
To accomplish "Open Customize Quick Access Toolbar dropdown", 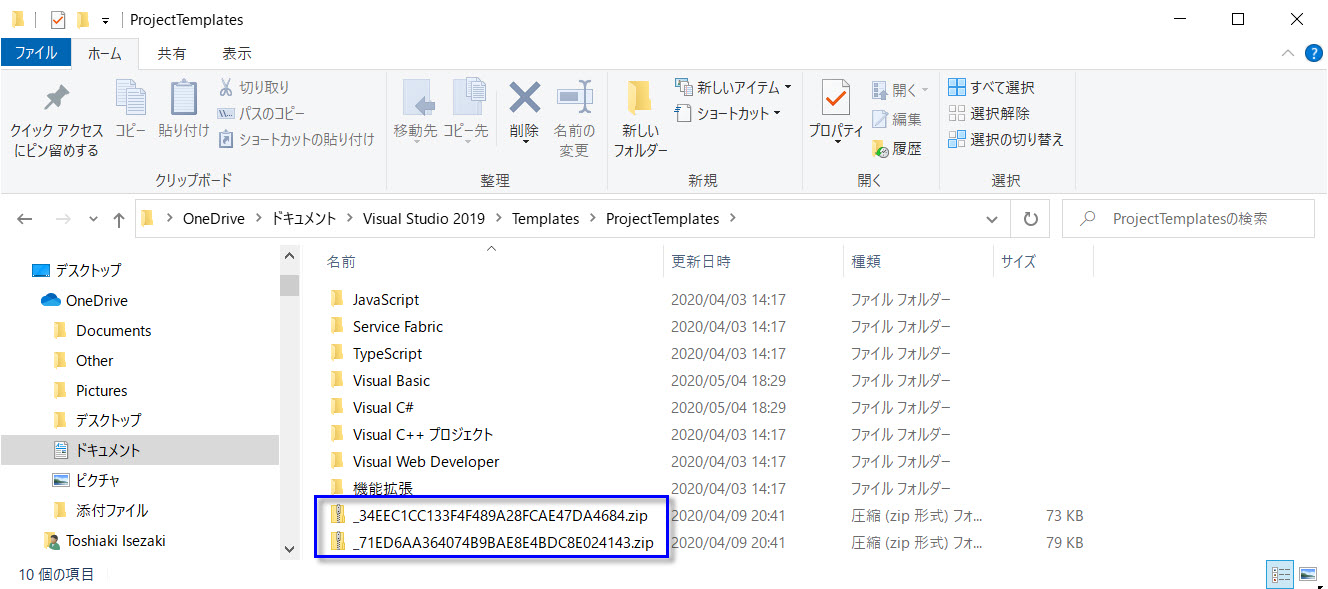I will 106,20.
